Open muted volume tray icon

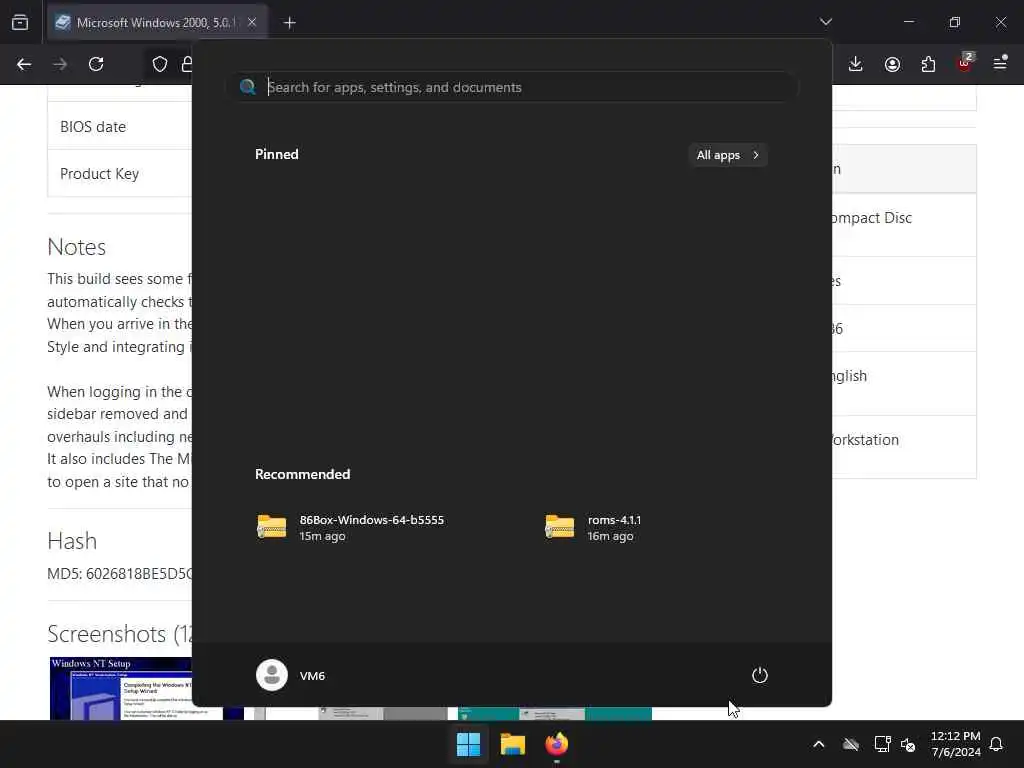(x=908, y=744)
